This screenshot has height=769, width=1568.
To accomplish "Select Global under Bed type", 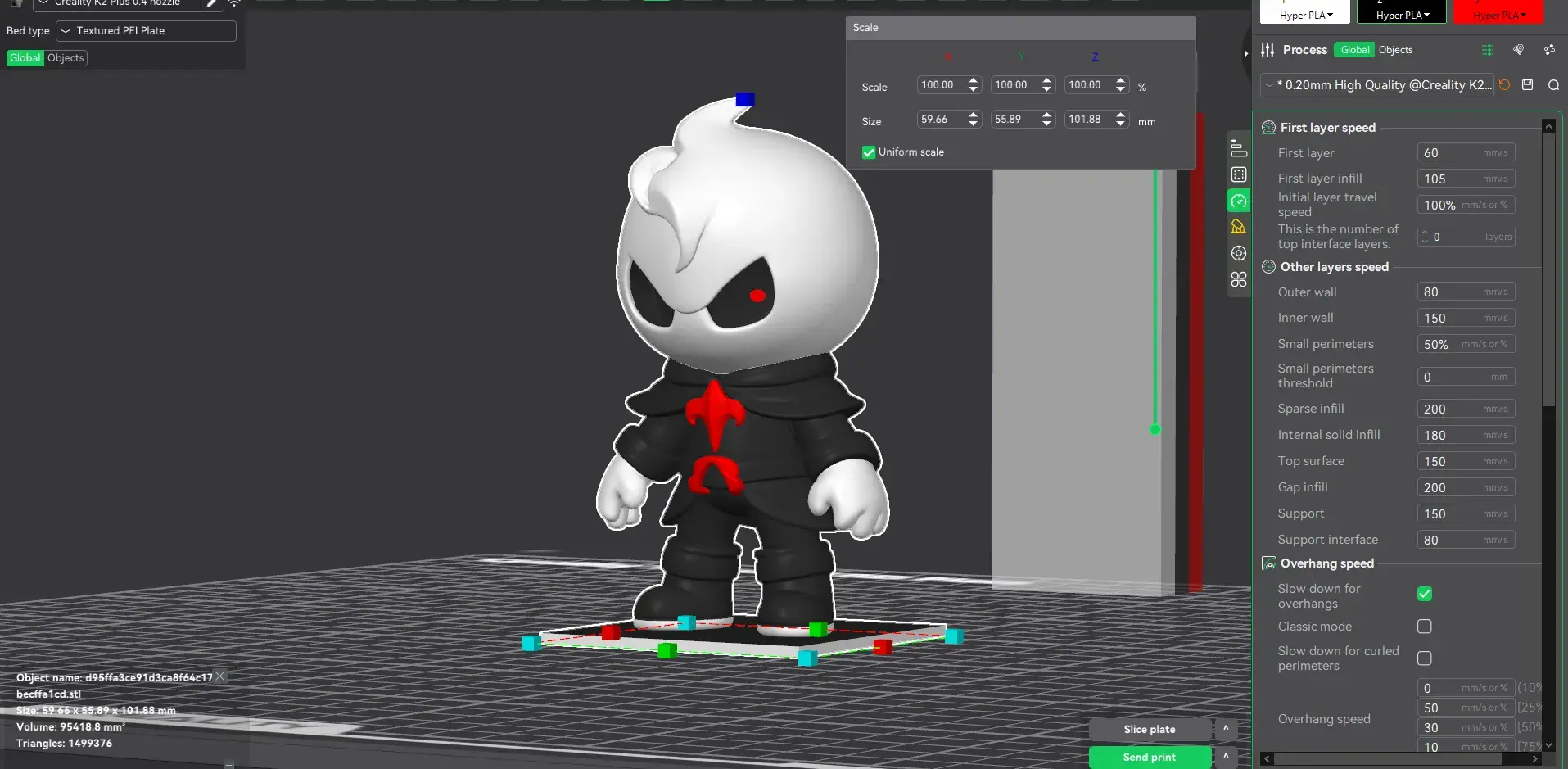I will [x=25, y=58].
